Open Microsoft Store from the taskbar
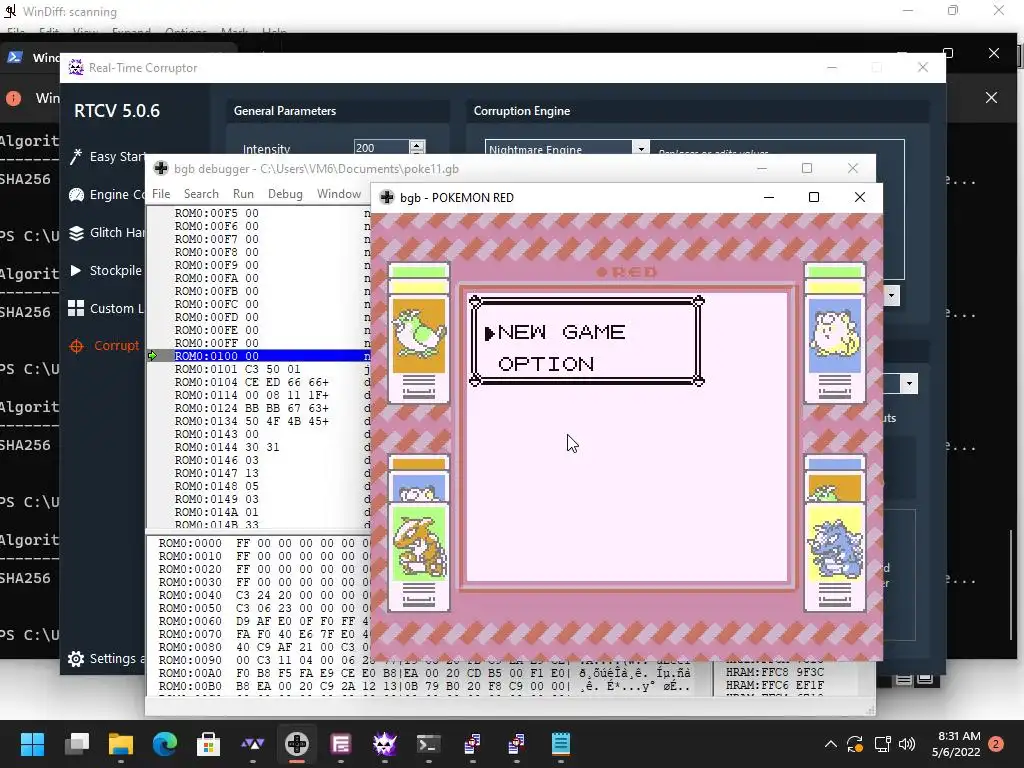The image size is (1024, 768). (x=208, y=744)
